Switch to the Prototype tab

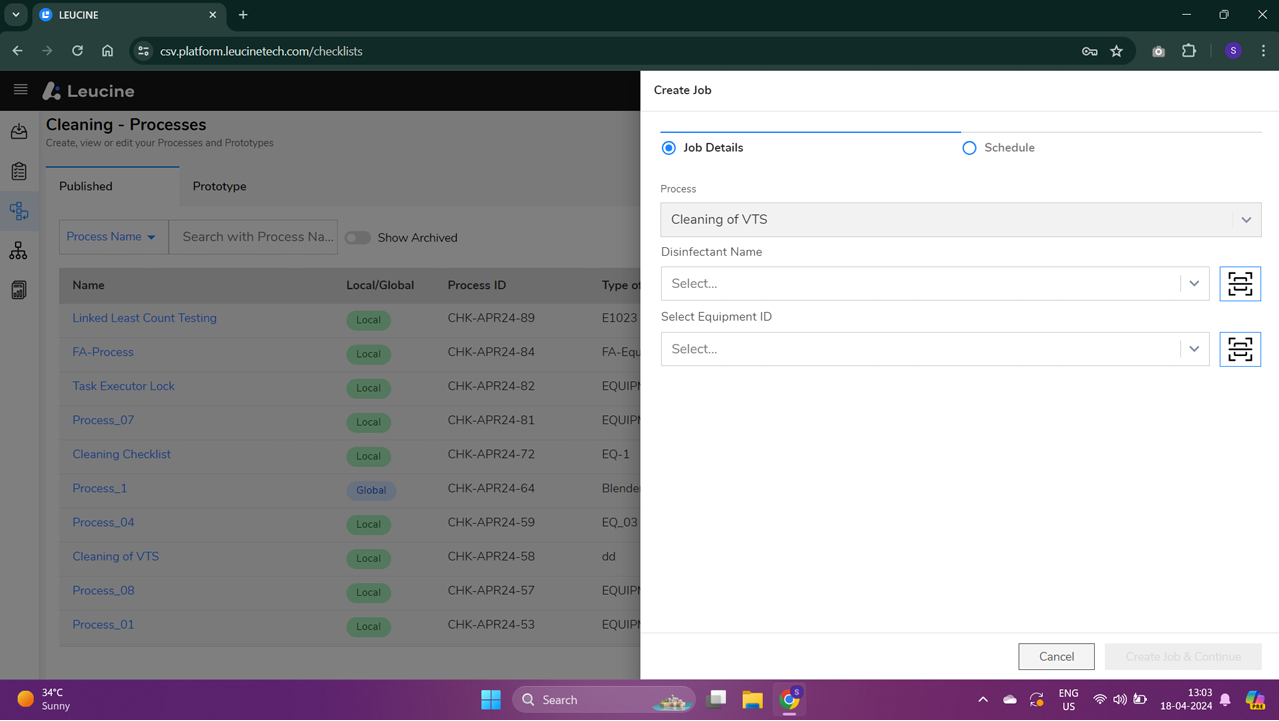(219, 187)
